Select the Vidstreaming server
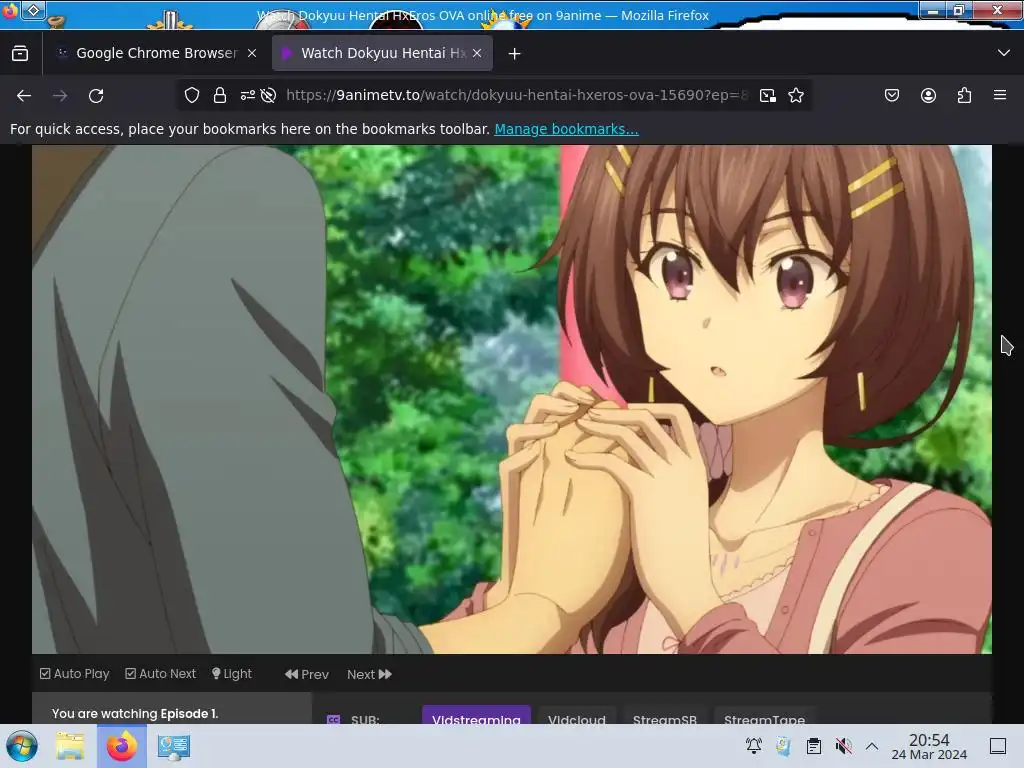The height and width of the screenshot is (768, 1024). pos(476,715)
